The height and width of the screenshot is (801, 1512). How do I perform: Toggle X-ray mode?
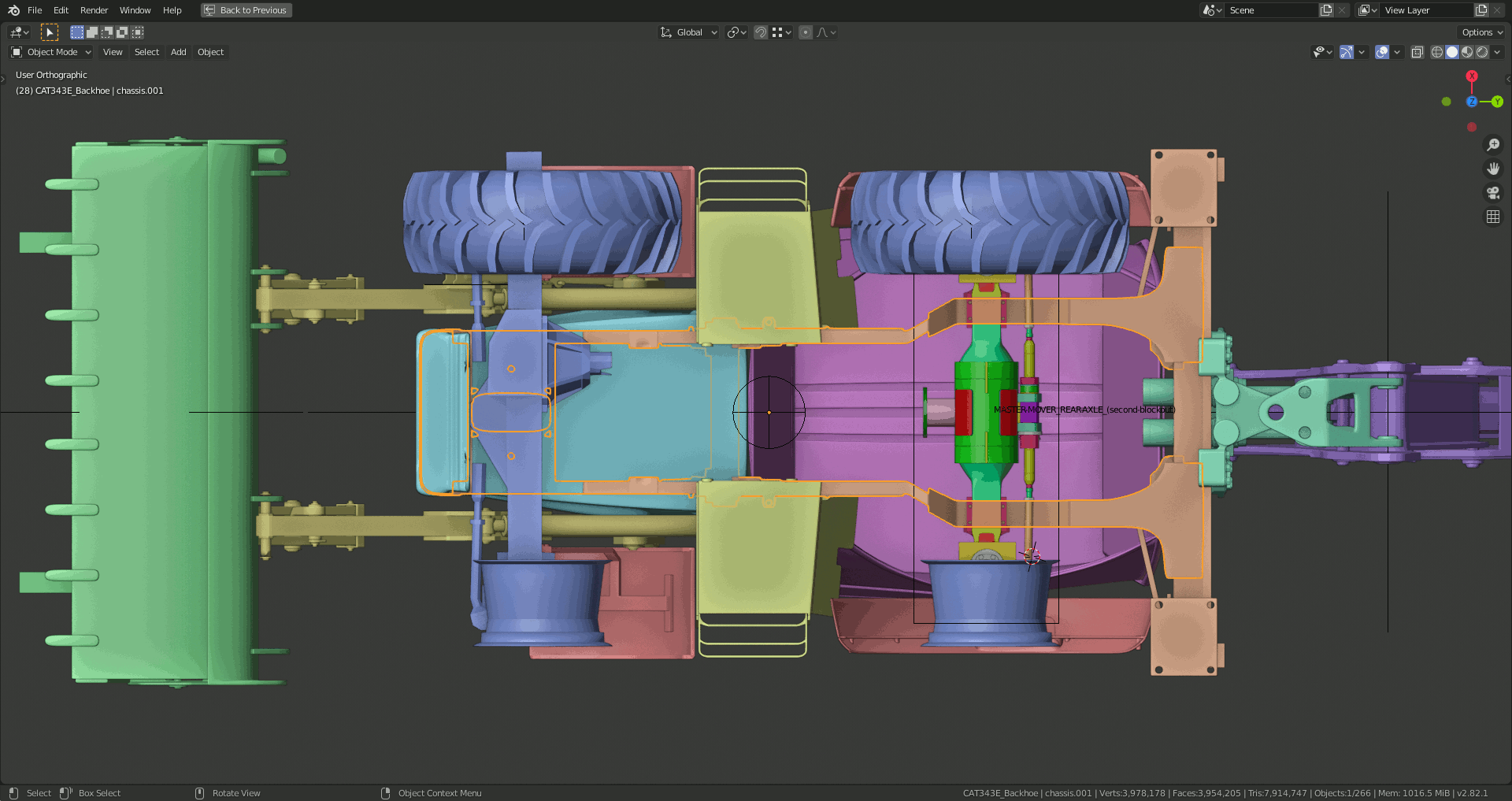pyautogui.click(x=1417, y=52)
